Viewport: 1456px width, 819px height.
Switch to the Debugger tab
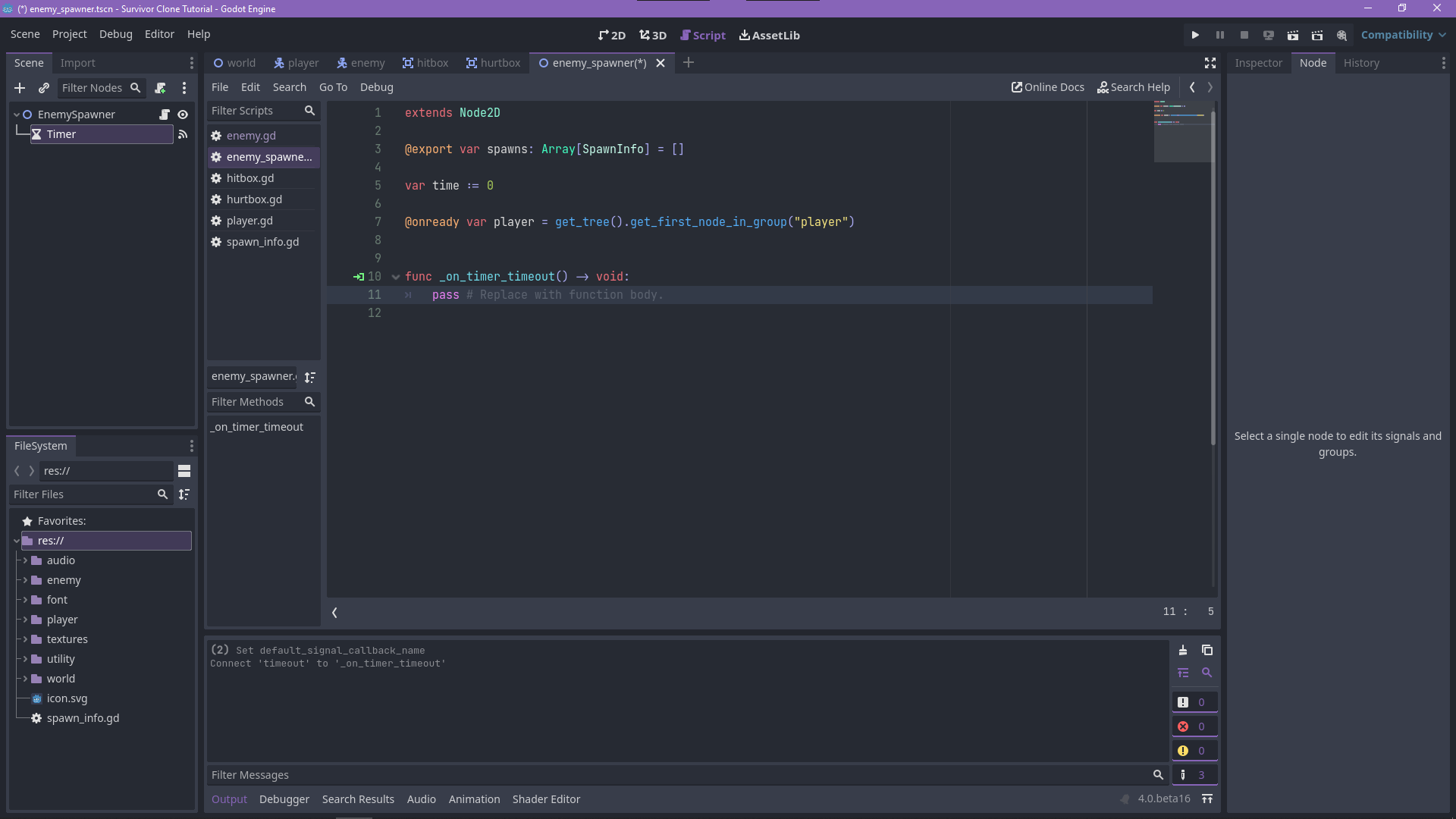(x=284, y=799)
